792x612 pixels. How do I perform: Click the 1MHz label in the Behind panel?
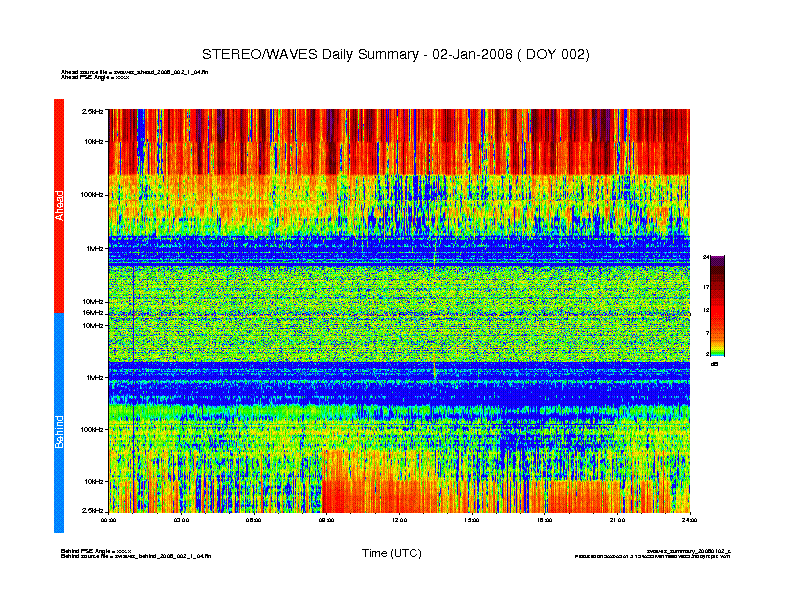tap(95, 378)
